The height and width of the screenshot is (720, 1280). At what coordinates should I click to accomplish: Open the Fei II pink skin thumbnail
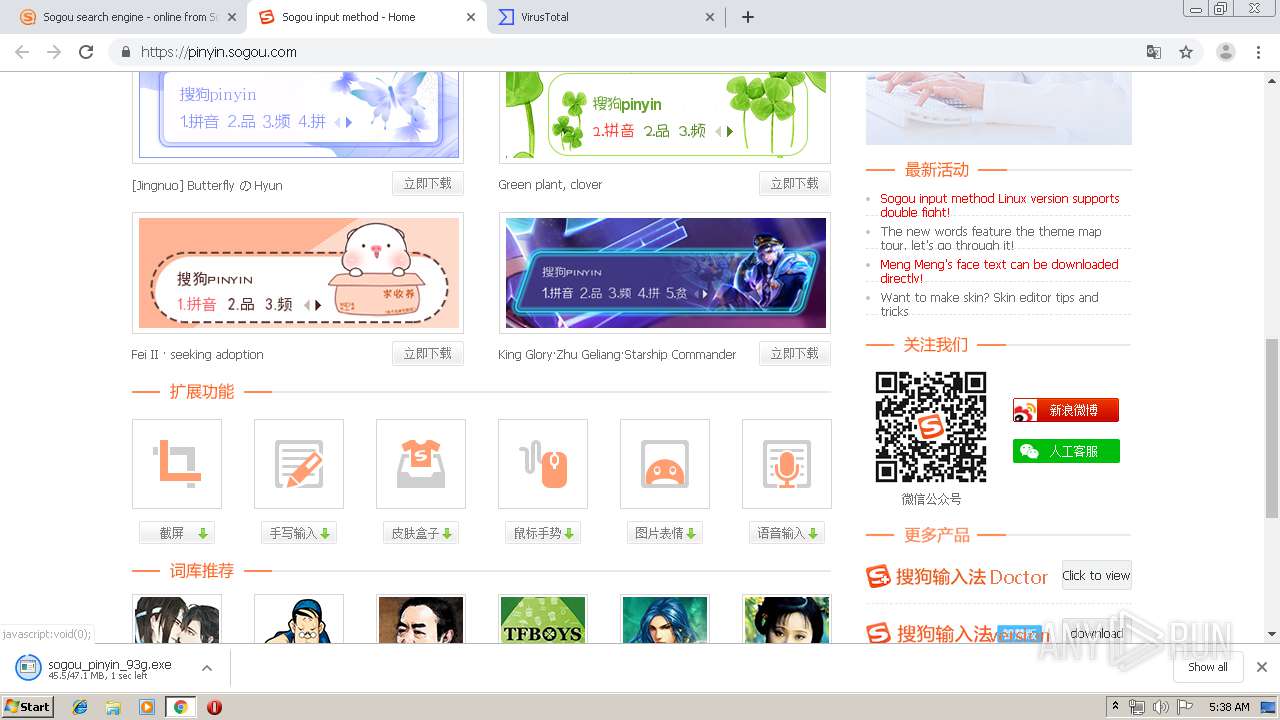coord(298,273)
